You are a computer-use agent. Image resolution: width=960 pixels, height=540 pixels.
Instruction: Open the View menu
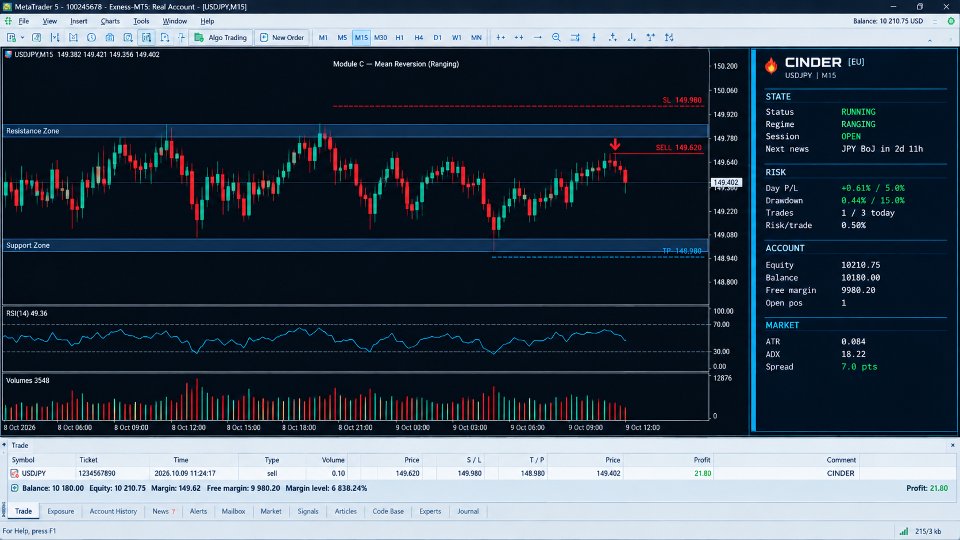coord(50,21)
